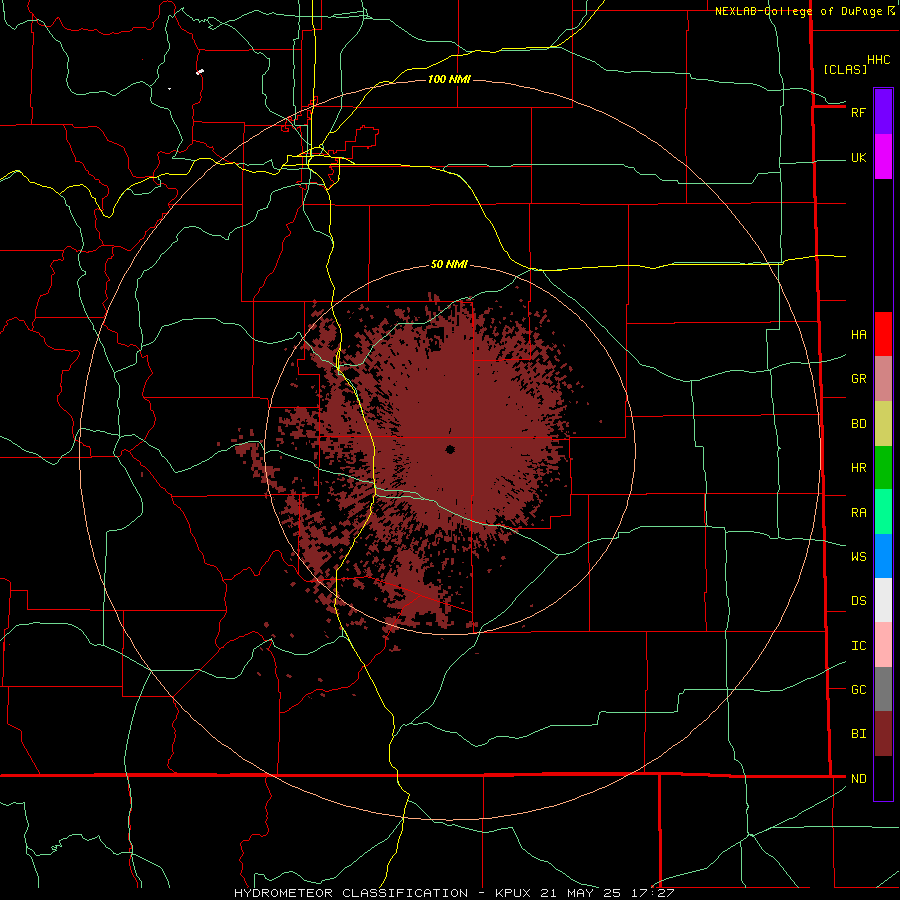Screen dimensions: 900x900
Task: Click the ND legend label
Action: pos(858,779)
